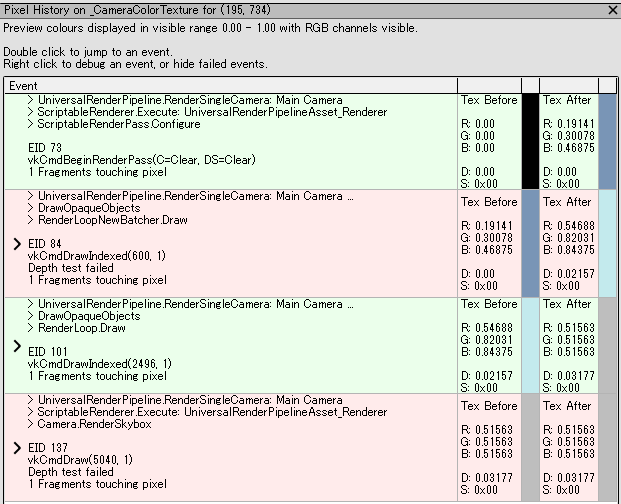
Task: Click the blue Tex After swatch for EID 73
Action: 607,141
